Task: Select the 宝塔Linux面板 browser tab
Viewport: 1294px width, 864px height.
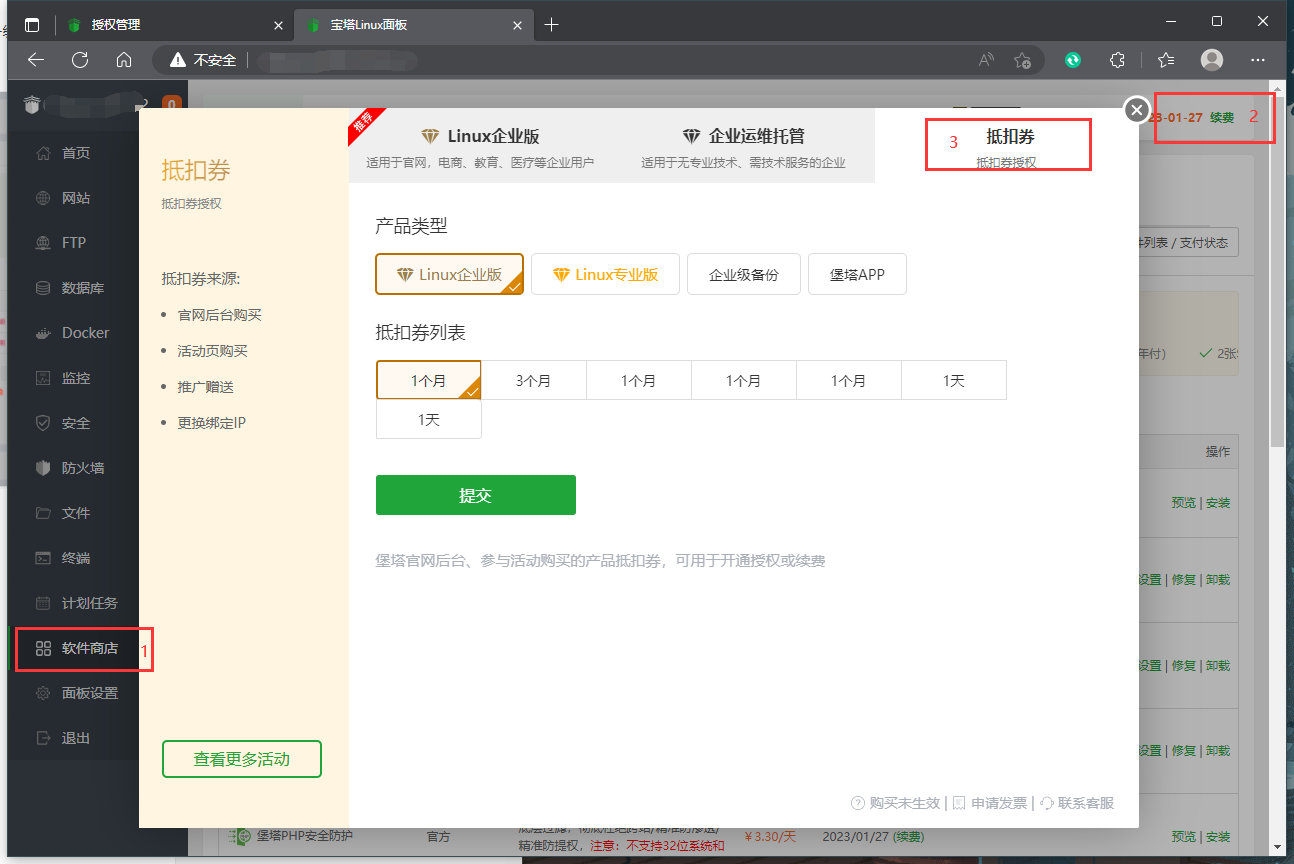Action: [412, 24]
